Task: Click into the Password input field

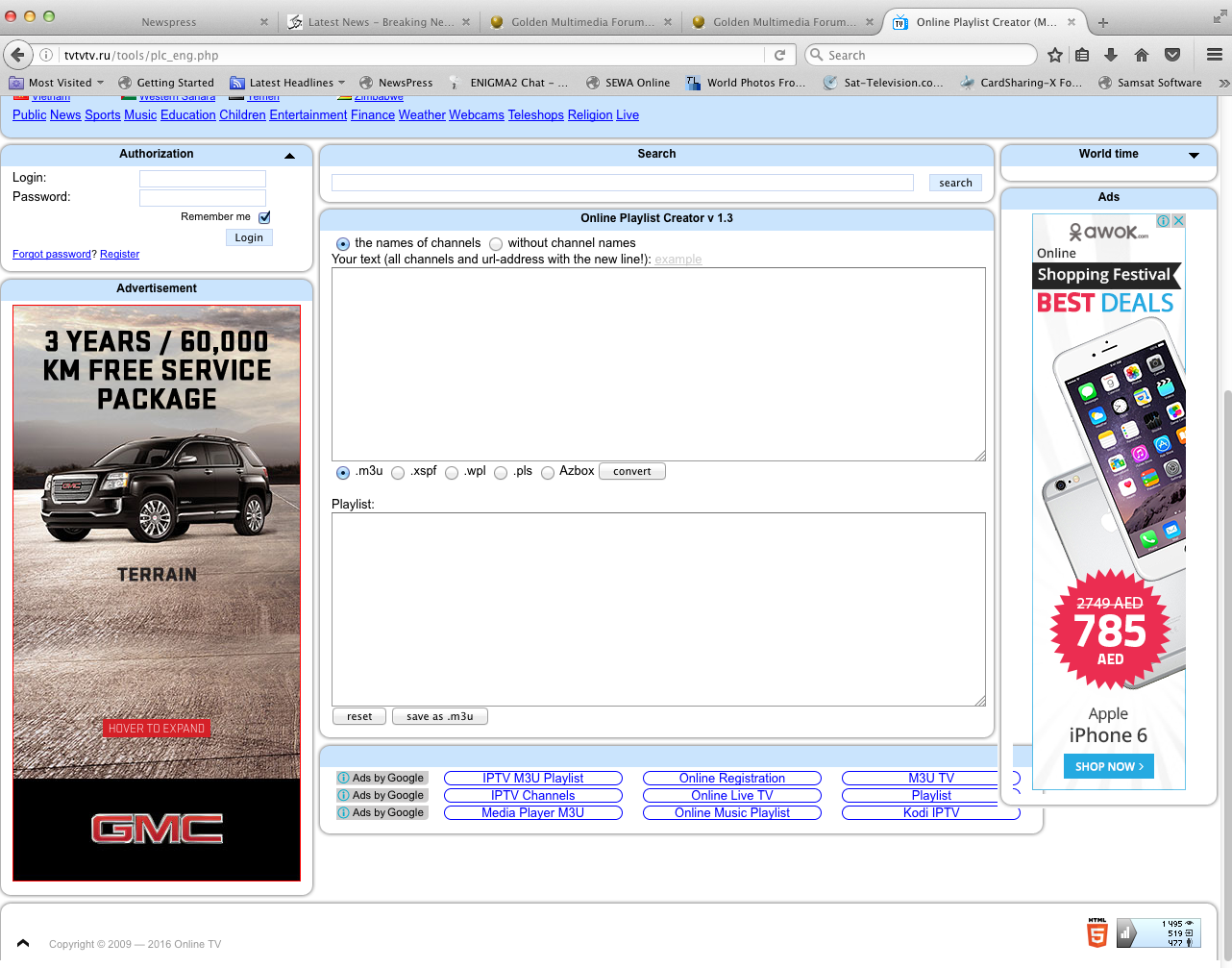Action: (203, 197)
